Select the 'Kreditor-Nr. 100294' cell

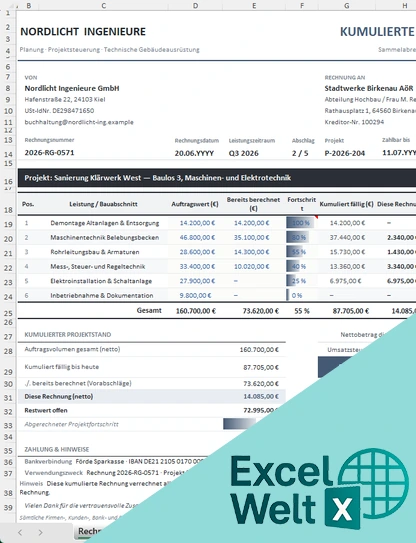click(354, 122)
